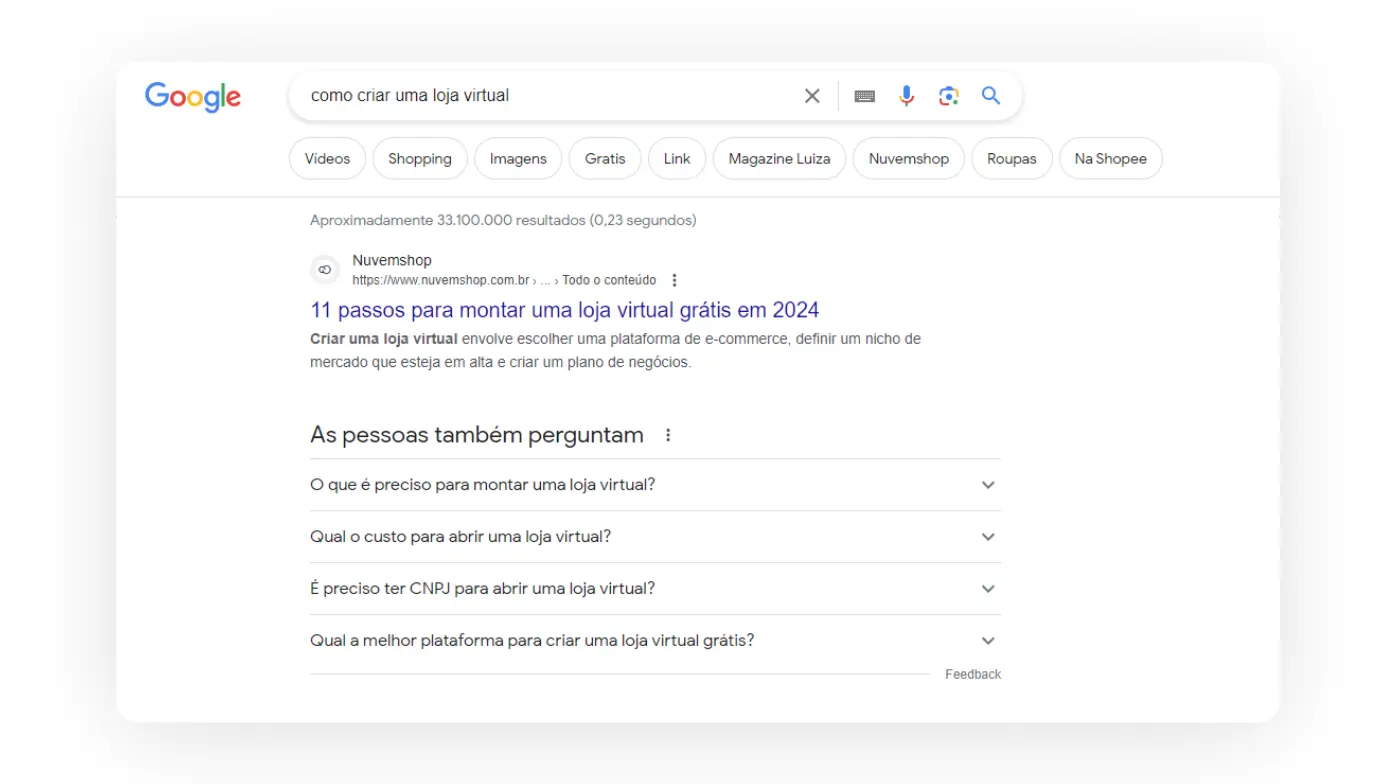Clear the search query with the X icon

pos(811,95)
